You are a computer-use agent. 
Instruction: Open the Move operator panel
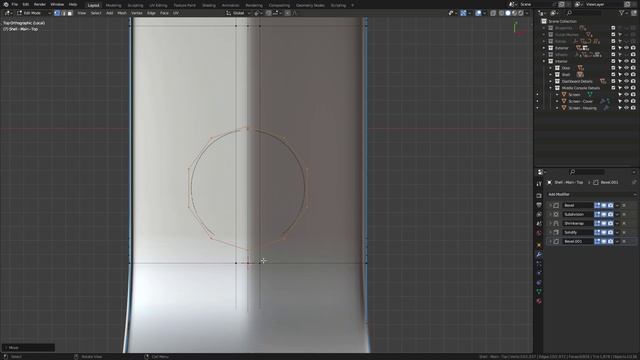(28, 348)
